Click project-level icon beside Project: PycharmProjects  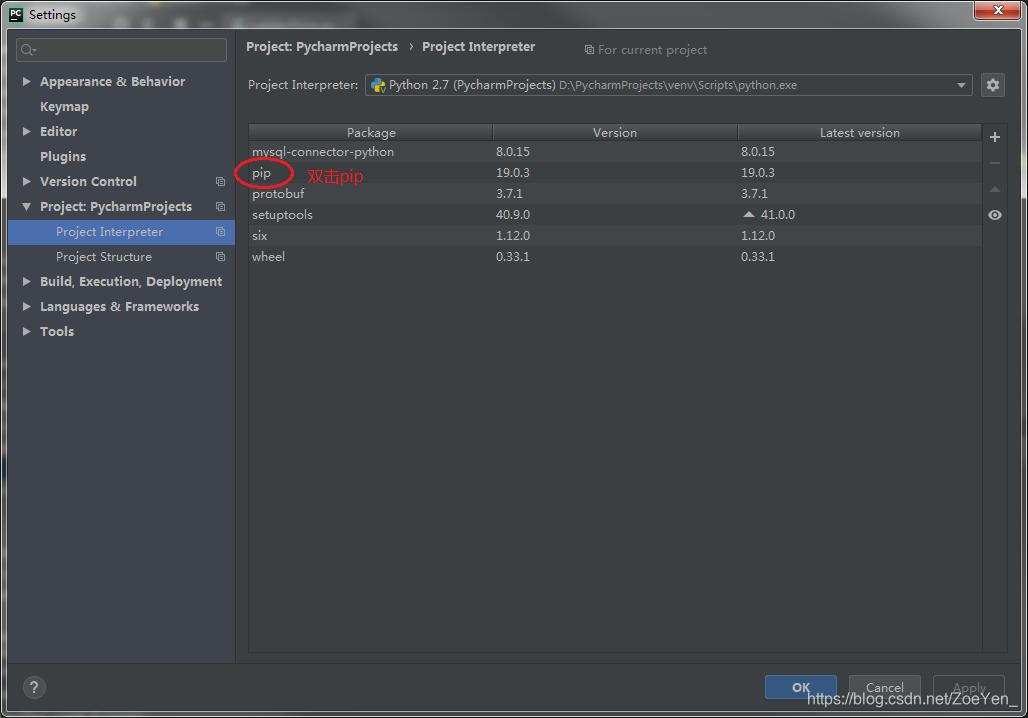click(220, 207)
